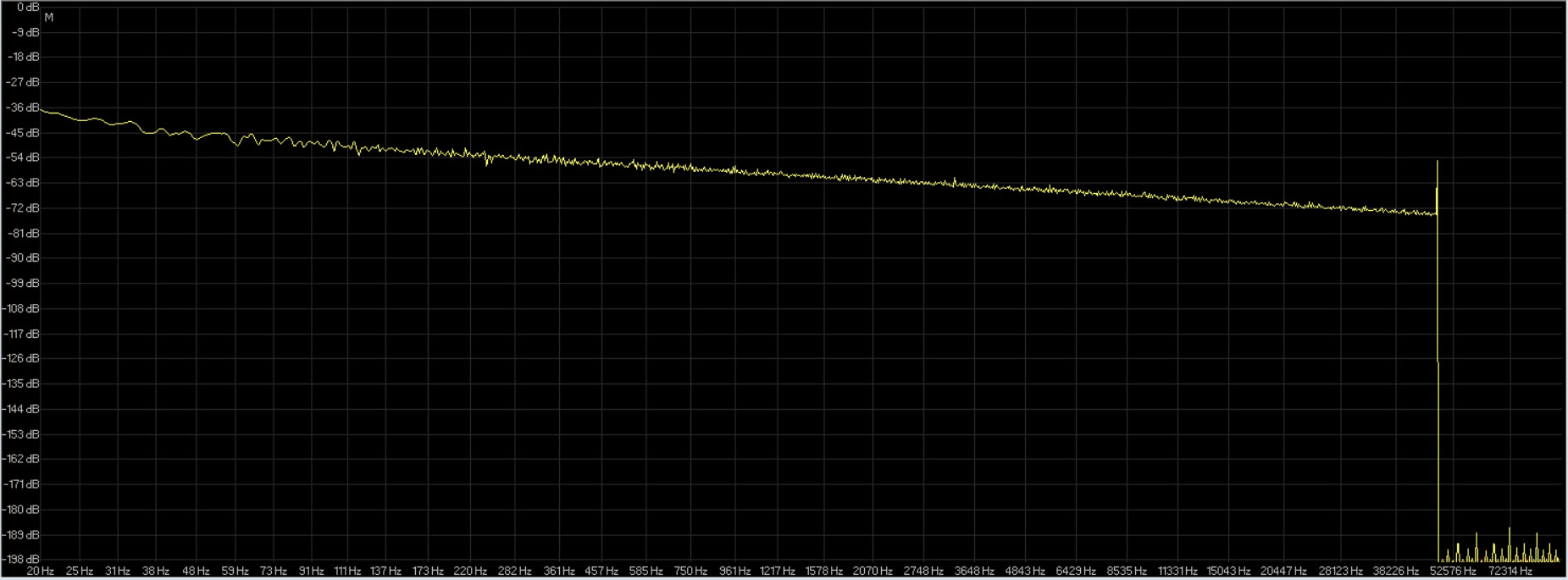Click the -135 dB axis label
The image size is (1568, 580).
(x=21, y=384)
